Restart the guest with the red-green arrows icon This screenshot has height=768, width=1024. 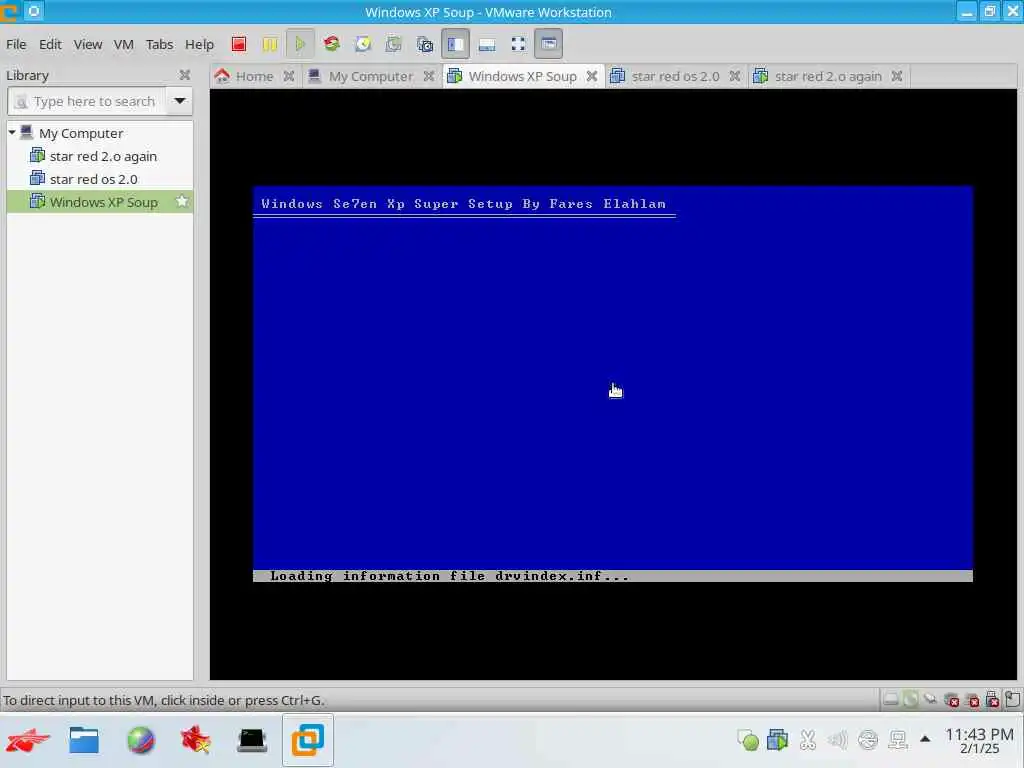pyautogui.click(x=332, y=44)
